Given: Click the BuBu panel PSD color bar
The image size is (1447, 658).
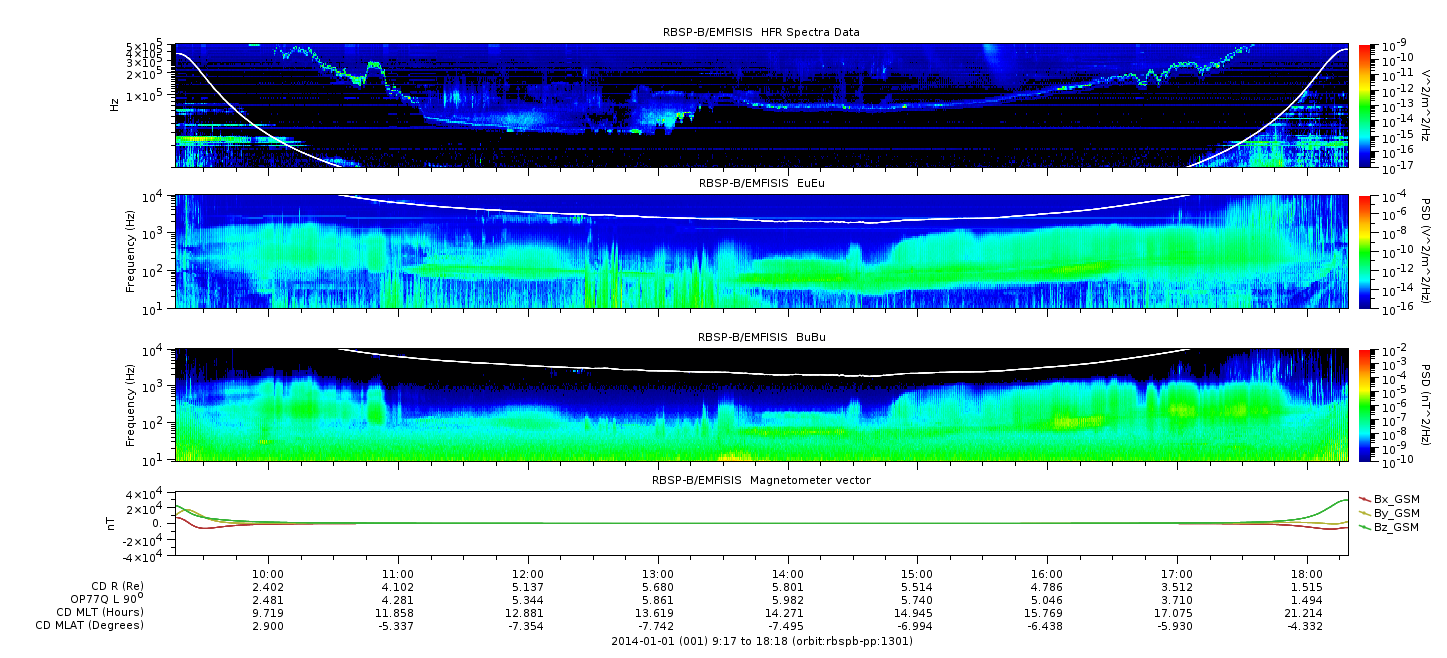Looking at the screenshot, I should click(1363, 404).
